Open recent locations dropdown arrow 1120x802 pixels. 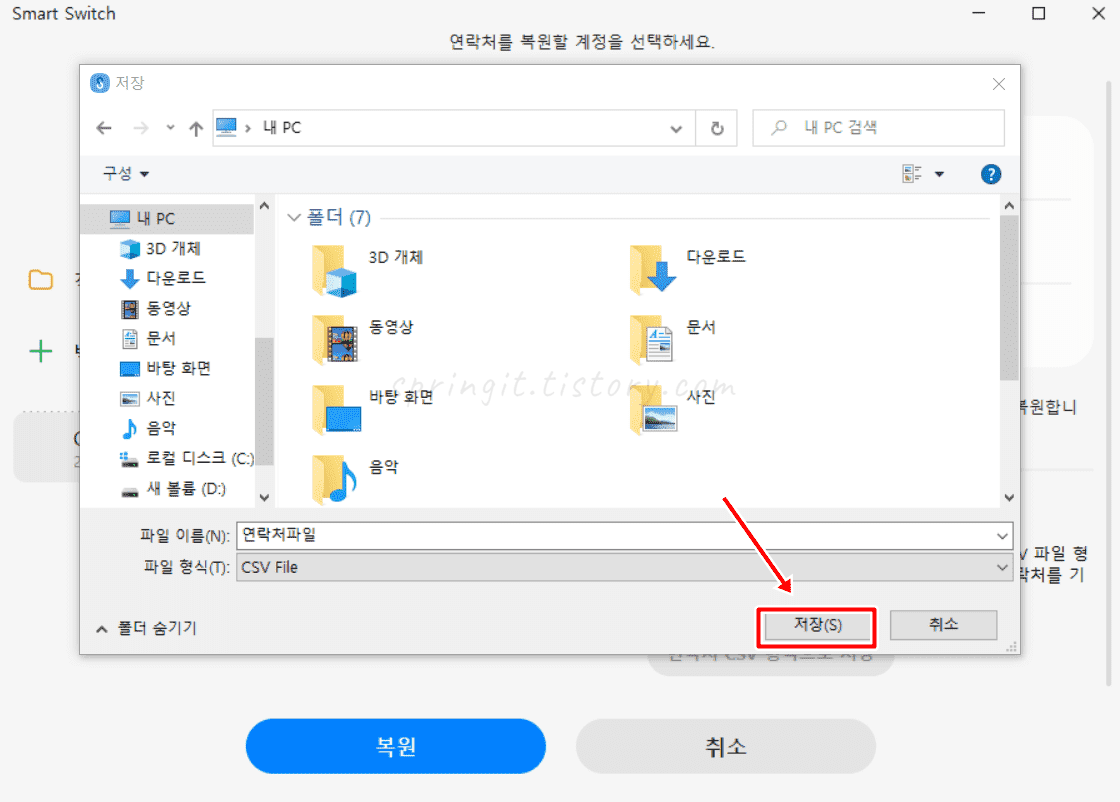click(x=170, y=128)
